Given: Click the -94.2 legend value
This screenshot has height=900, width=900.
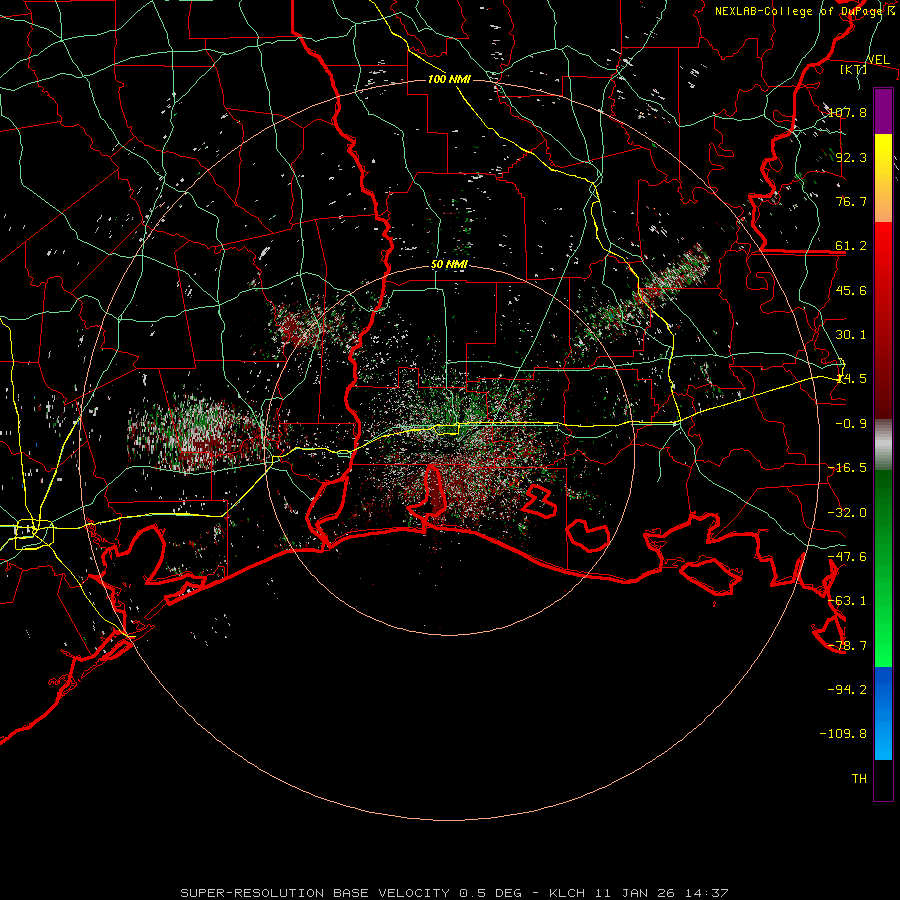Looking at the screenshot, I should [x=847, y=690].
